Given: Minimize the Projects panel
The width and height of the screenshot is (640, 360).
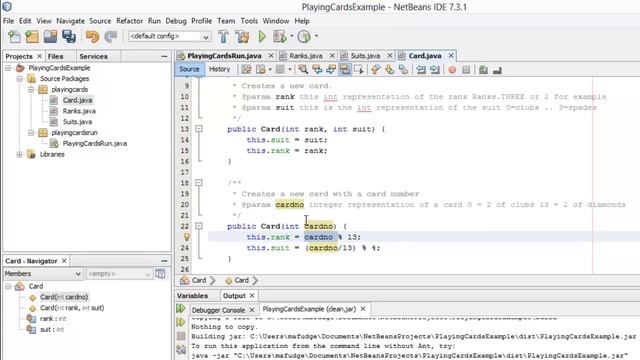Looking at the screenshot, I should (x=164, y=56).
